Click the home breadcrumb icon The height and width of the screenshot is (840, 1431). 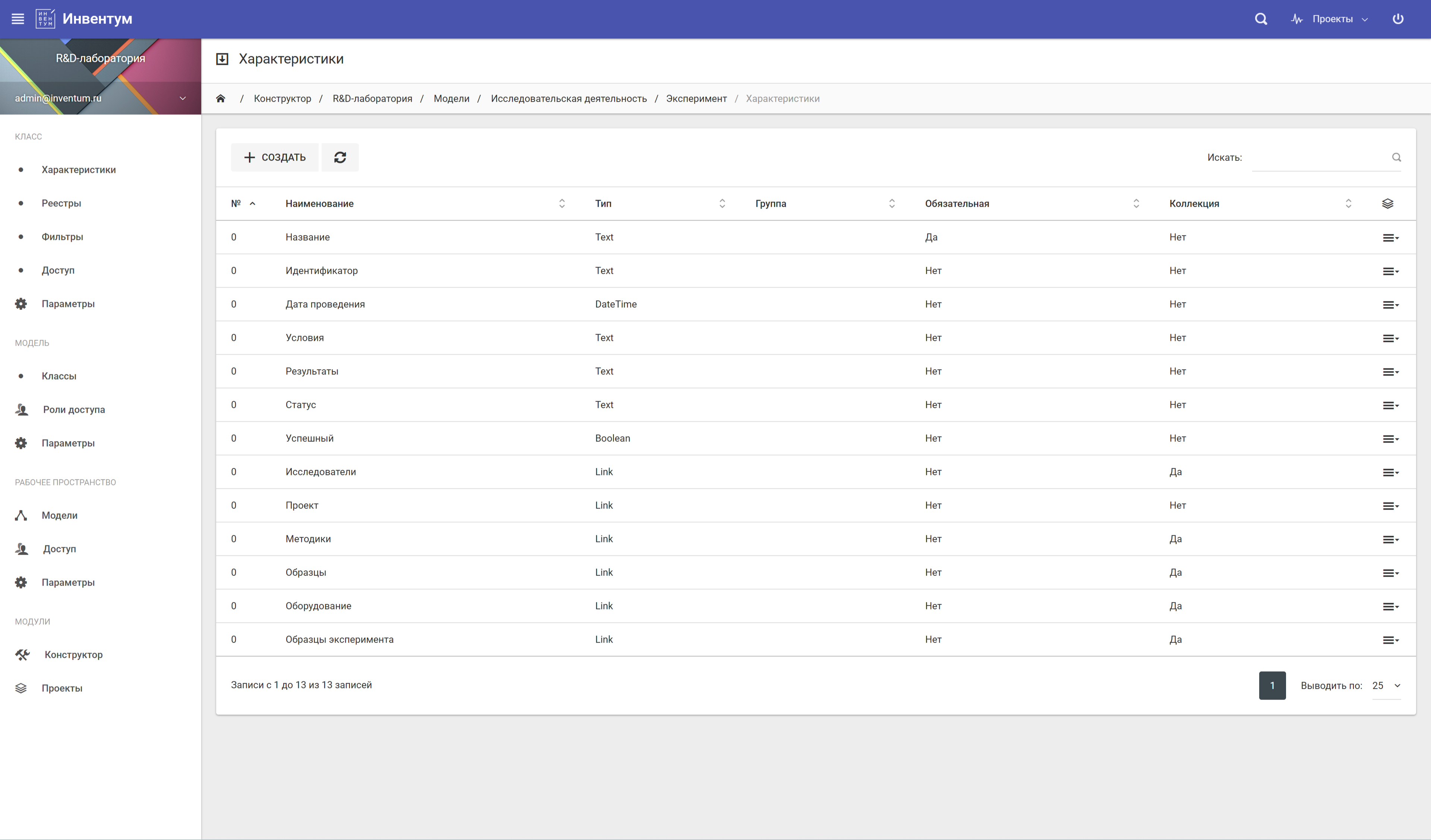pyautogui.click(x=220, y=98)
